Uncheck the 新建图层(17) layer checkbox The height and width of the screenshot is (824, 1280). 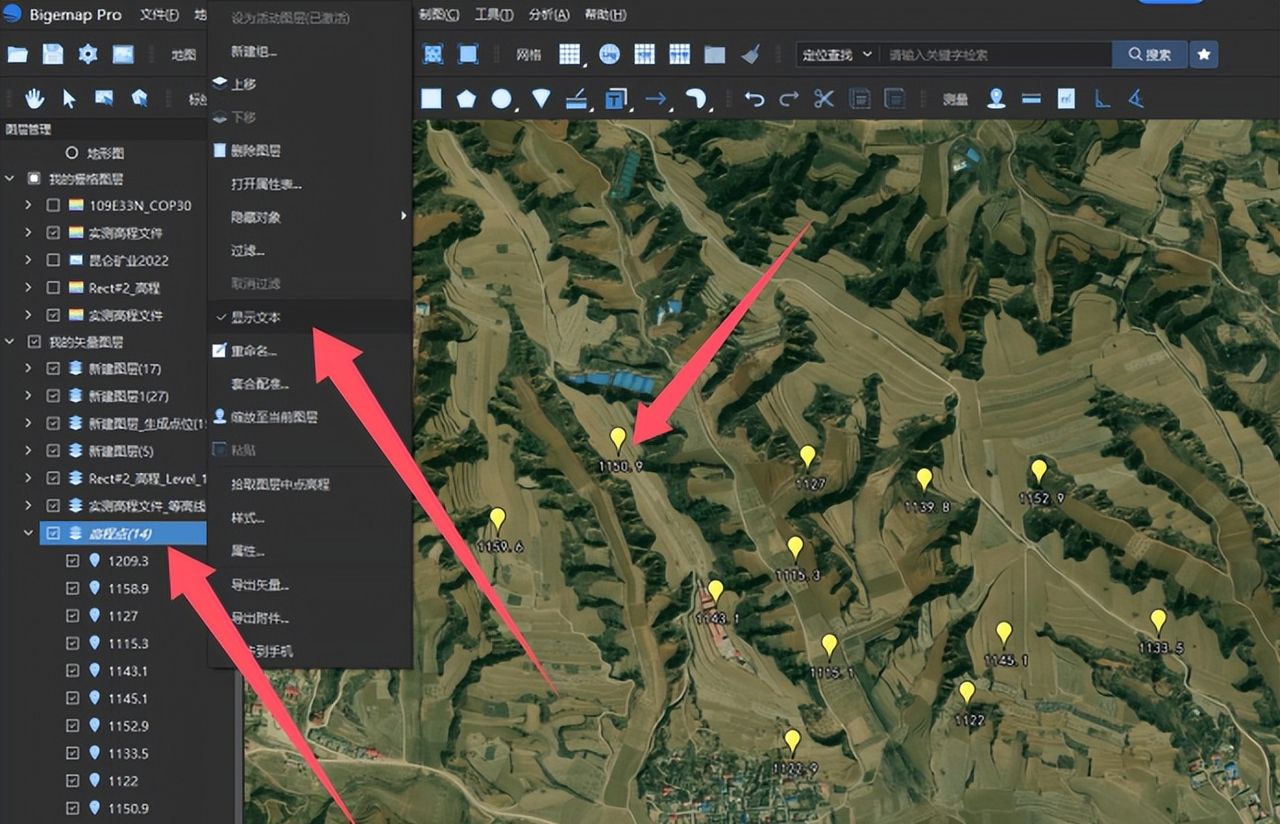[x=54, y=368]
